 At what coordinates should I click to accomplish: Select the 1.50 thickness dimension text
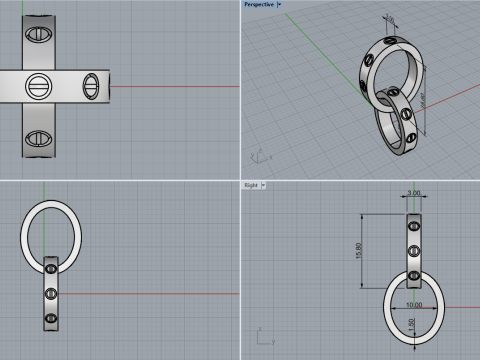click(412, 325)
